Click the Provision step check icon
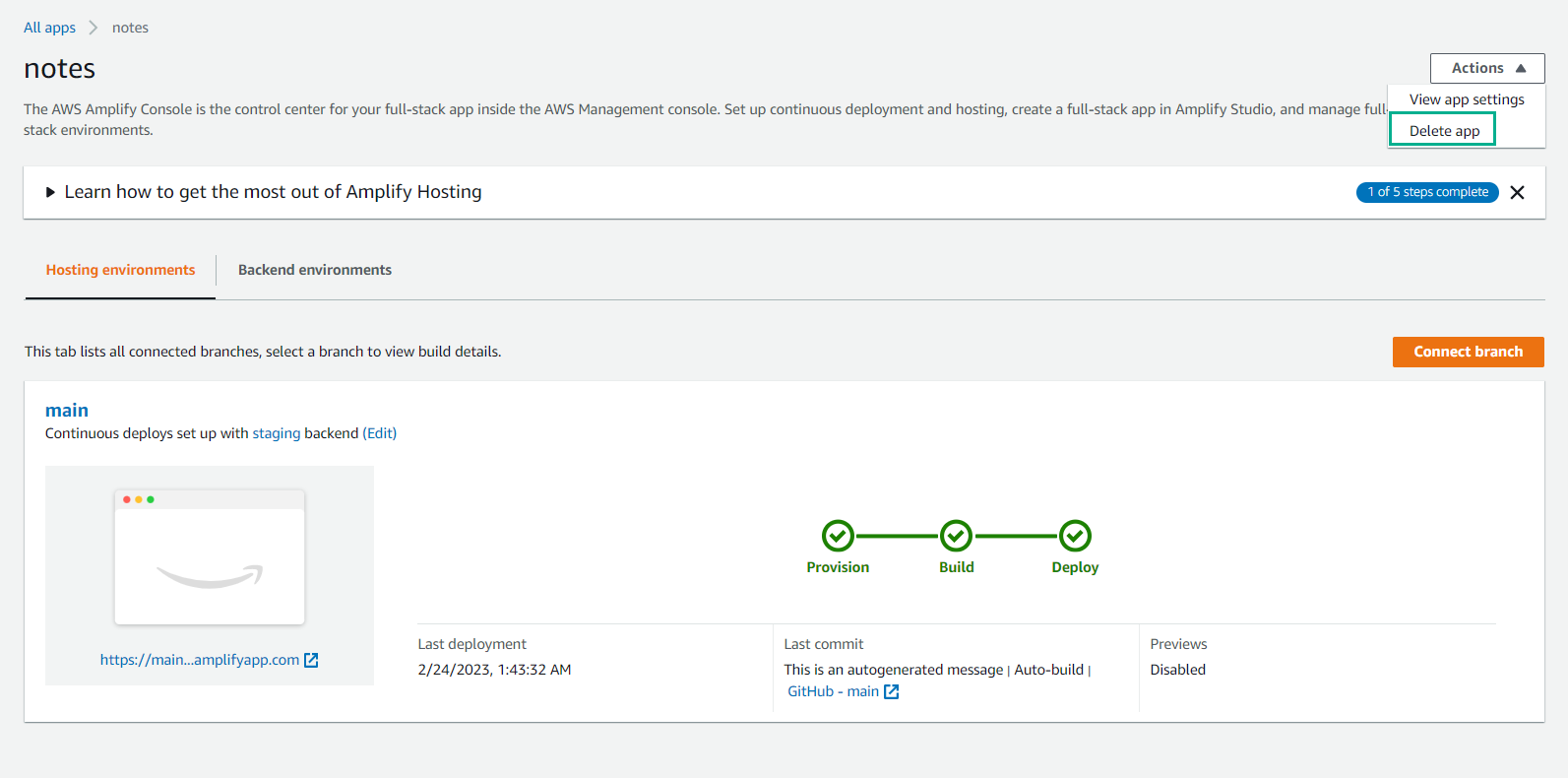This screenshot has height=778, width=1568. click(838, 536)
